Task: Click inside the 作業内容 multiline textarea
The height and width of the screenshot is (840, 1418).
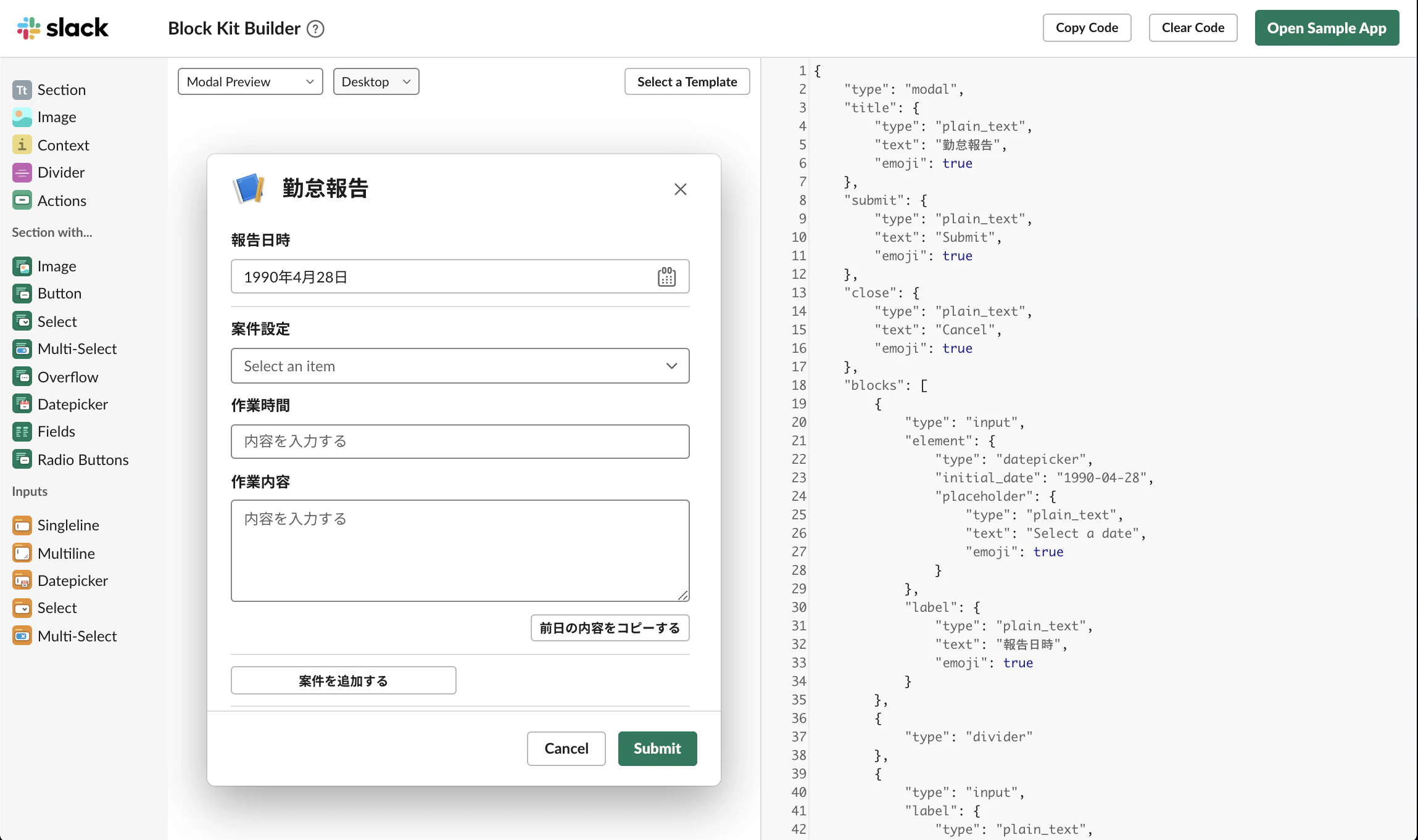Action: (460, 550)
